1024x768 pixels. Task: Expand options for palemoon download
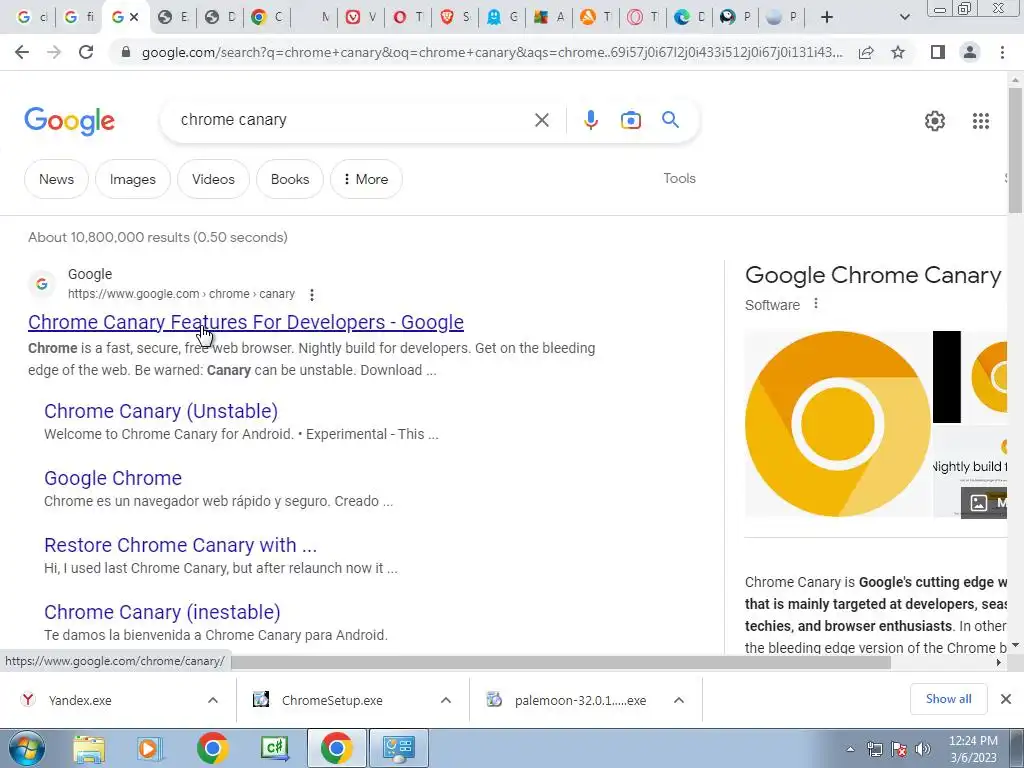click(x=679, y=700)
